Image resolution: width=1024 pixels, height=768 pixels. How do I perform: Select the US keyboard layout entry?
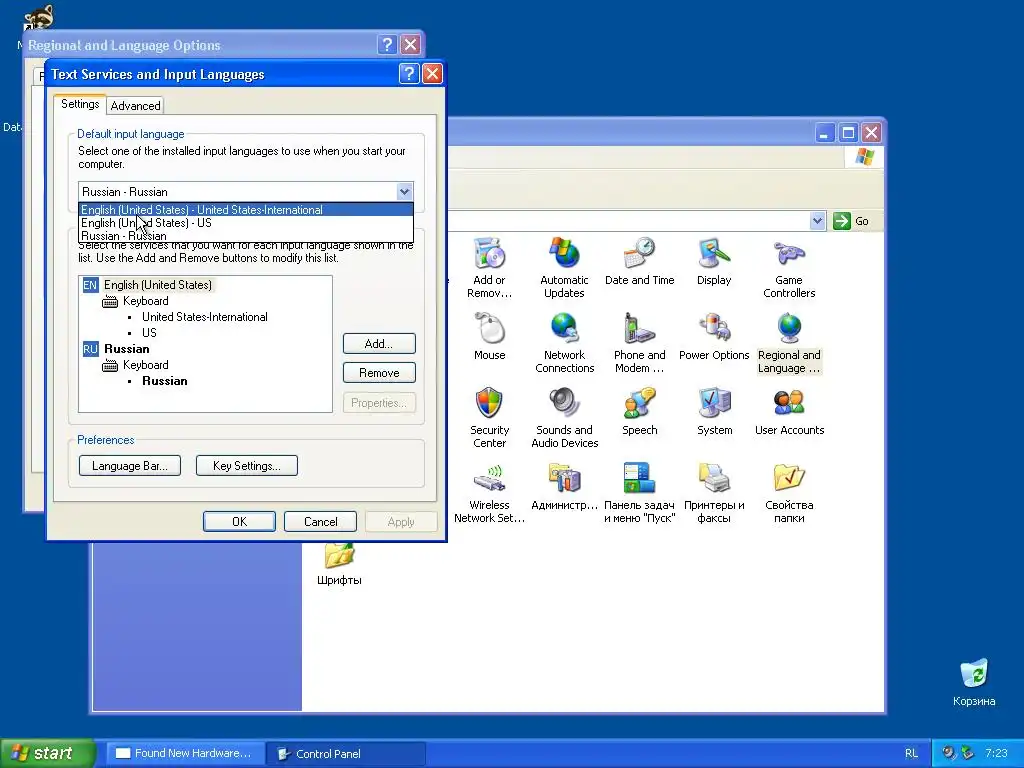pyautogui.click(x=150, y=332)
